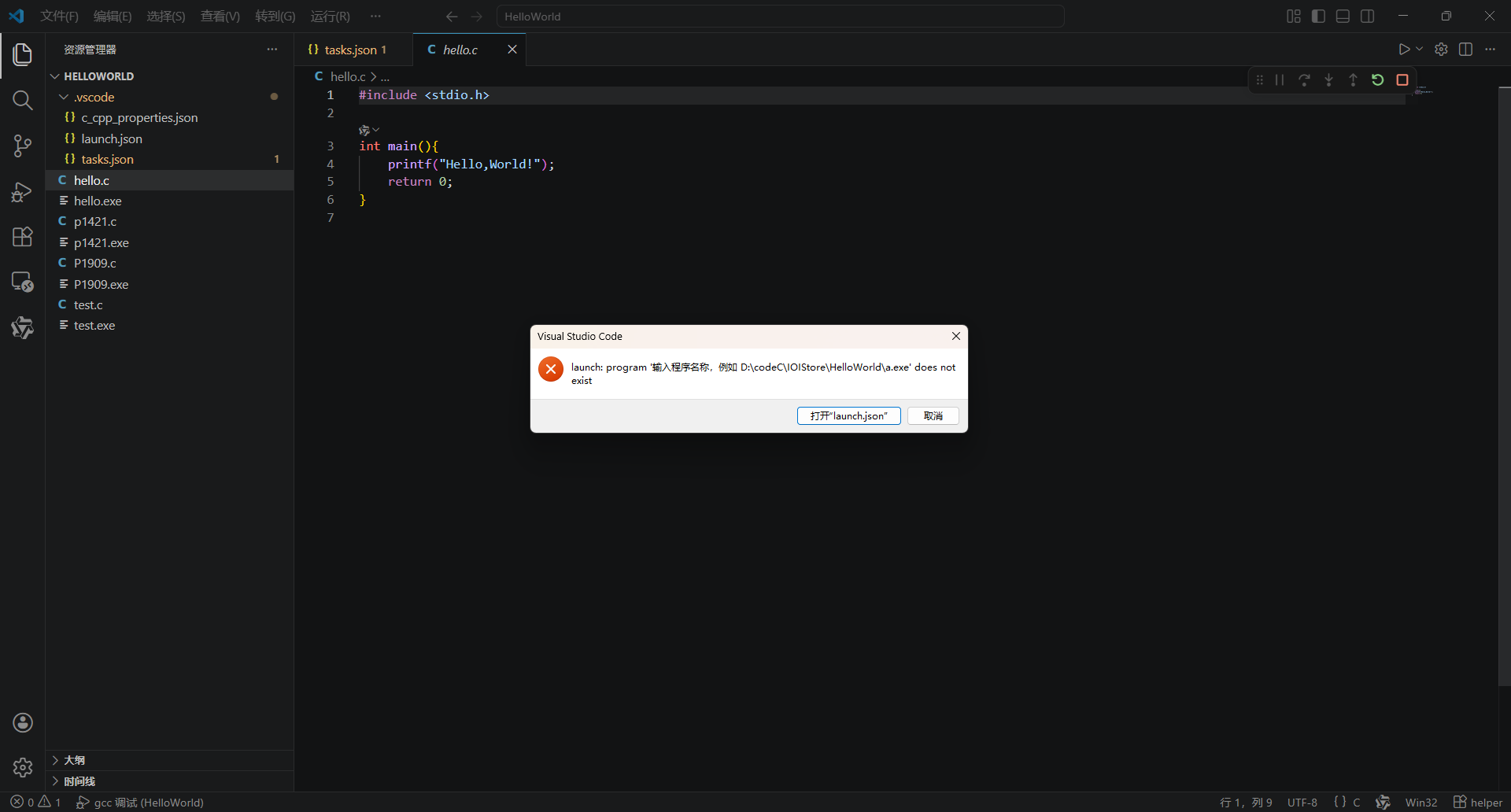Show more menu bar items
1511x812 pixels.
[x=375, y=17]
